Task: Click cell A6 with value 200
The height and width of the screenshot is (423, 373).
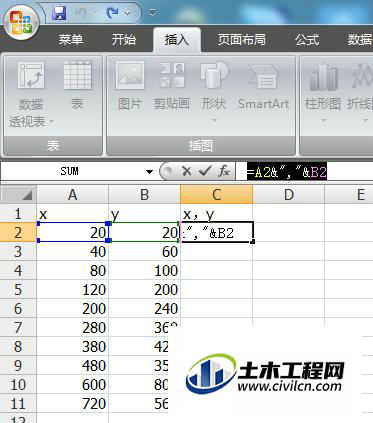Action: [x=72, y=308]
